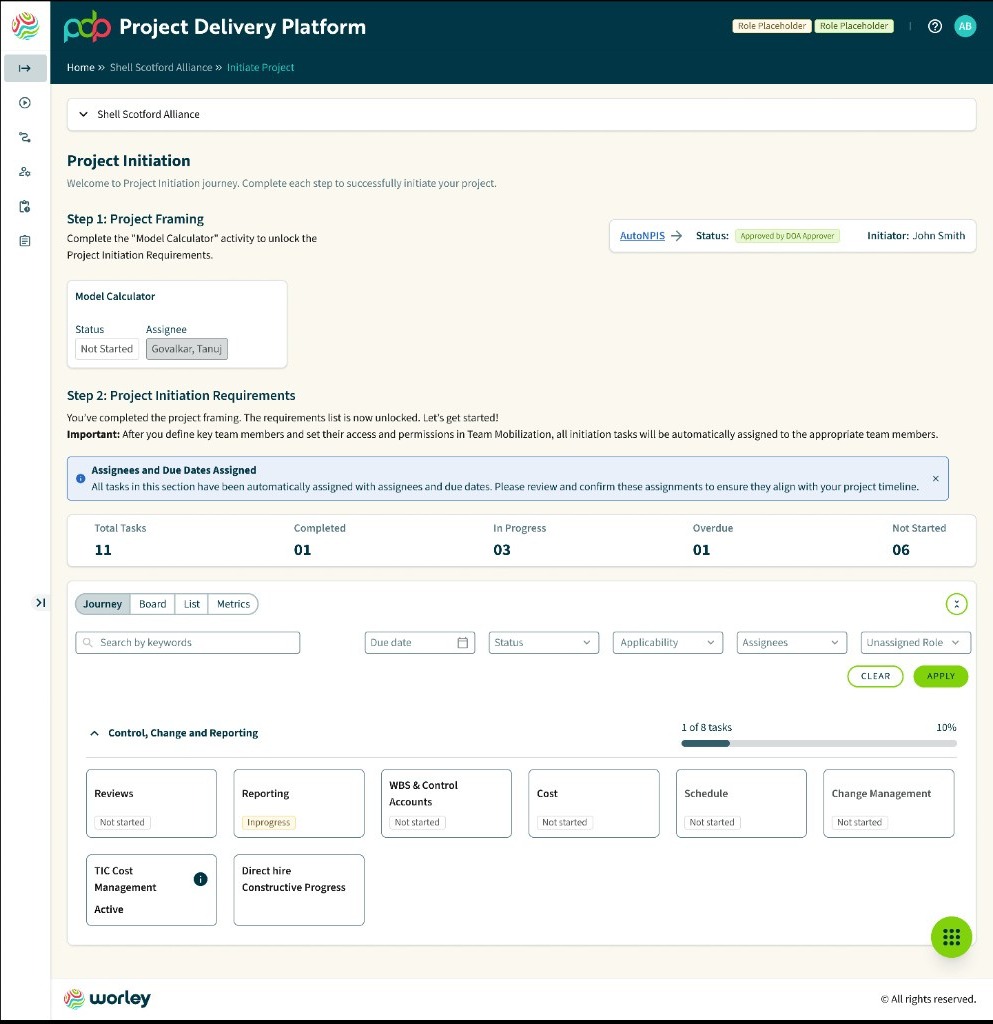The width and height of the screenshot is (993, 1024).
Task: Open the Status filter dropdown
Action: tap(544, 643)
